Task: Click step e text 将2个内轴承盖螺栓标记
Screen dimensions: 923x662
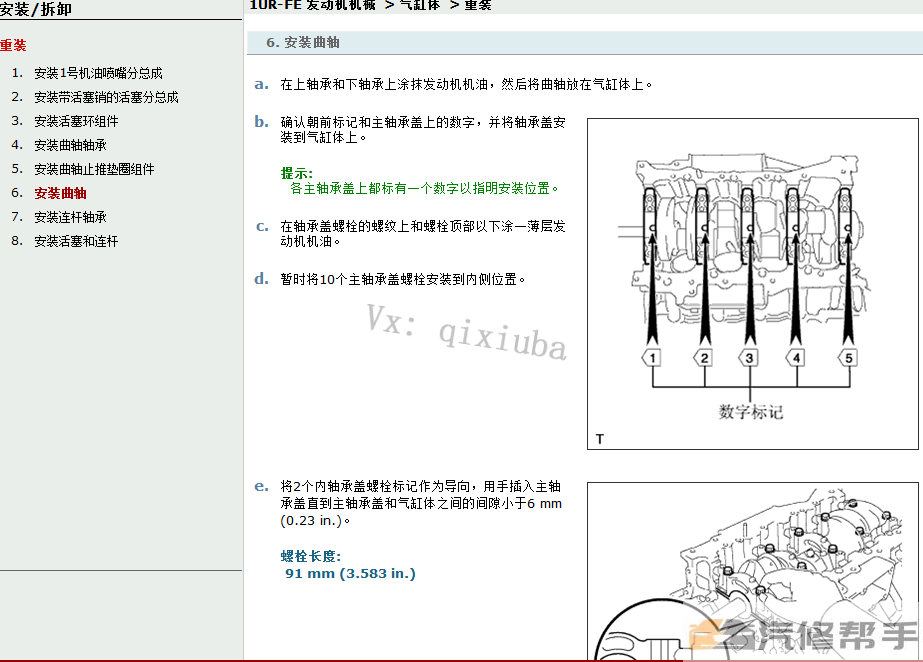Action: [421, 503]
